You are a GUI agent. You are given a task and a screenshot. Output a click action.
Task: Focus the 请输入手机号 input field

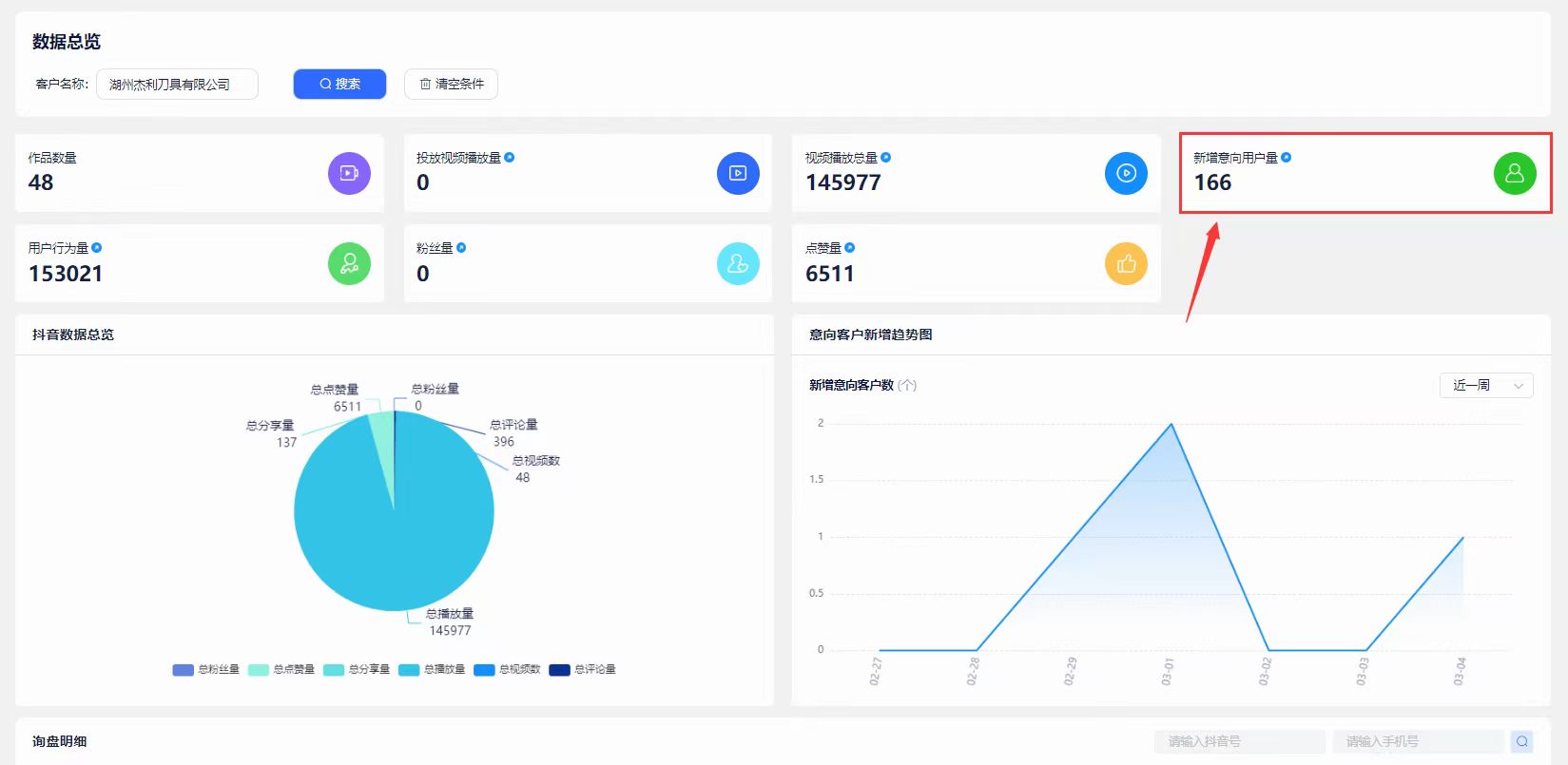1417,741
